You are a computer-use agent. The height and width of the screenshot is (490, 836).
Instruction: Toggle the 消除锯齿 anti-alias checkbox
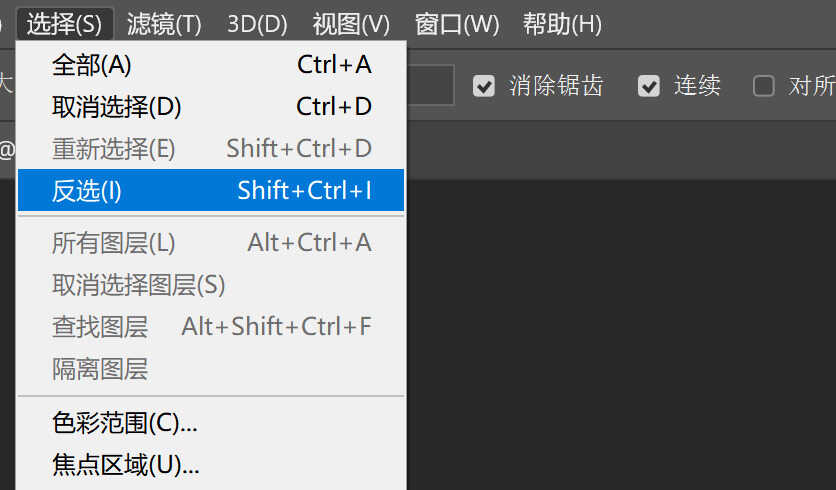[484, 86]
